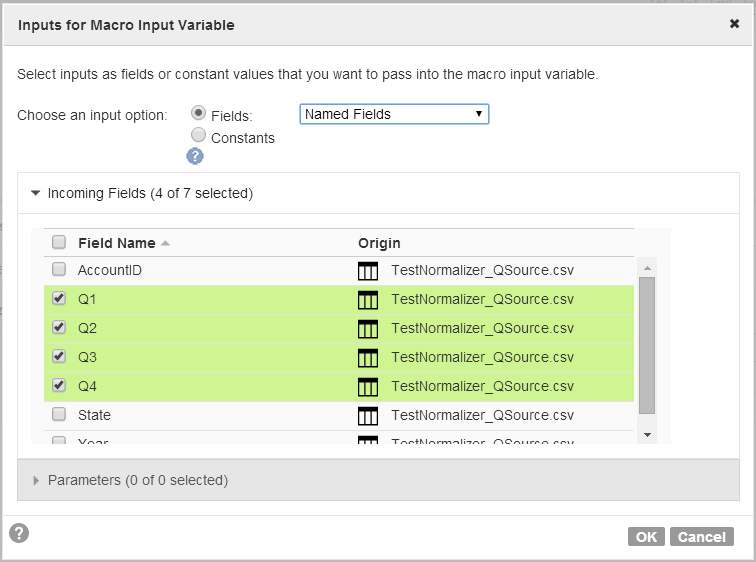The height and width of the screenshot is (562, 756).
Task: Click the State field name
Action: point(94,415)
